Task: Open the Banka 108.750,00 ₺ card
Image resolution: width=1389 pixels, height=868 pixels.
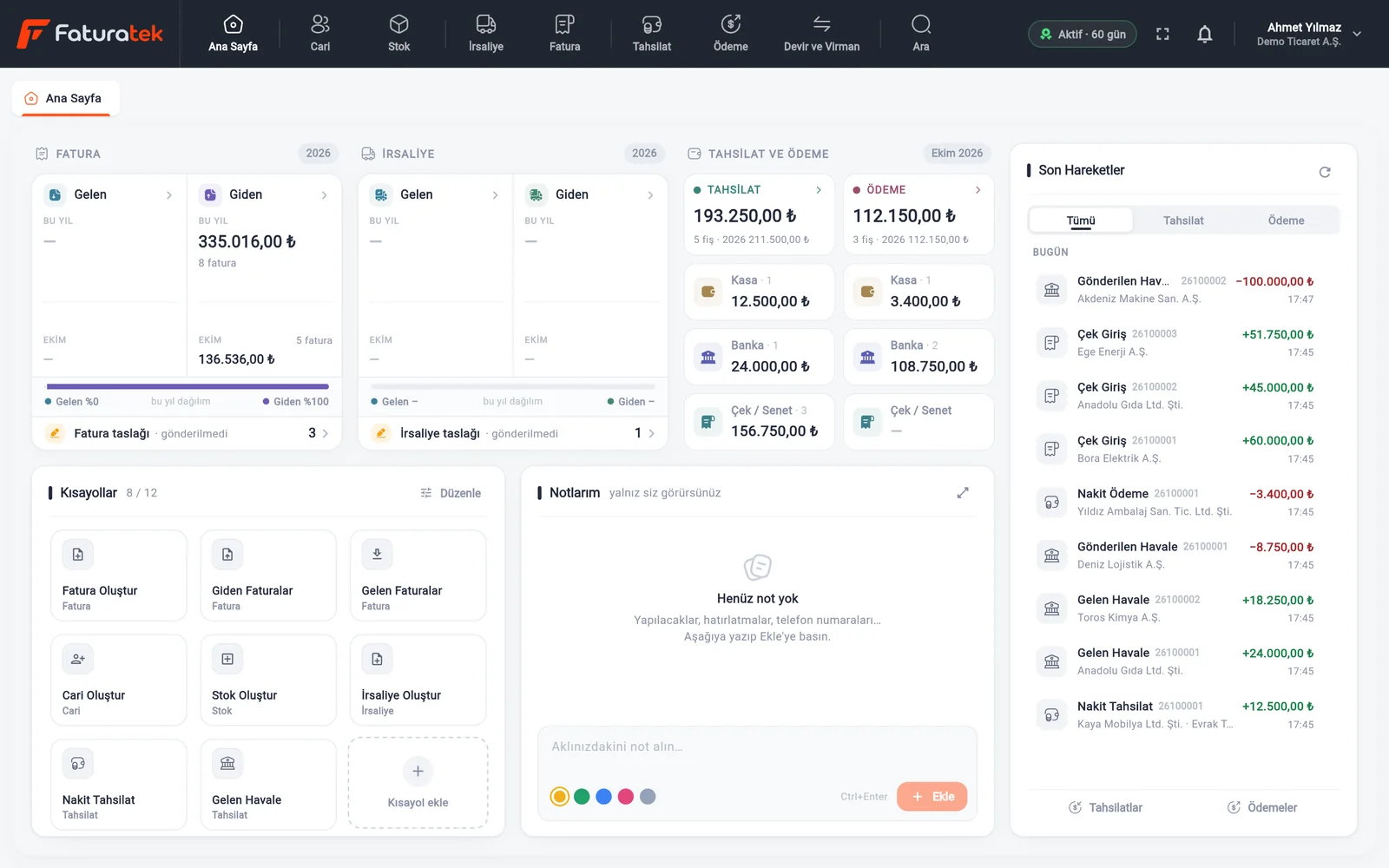Action: tap(918, 357)
